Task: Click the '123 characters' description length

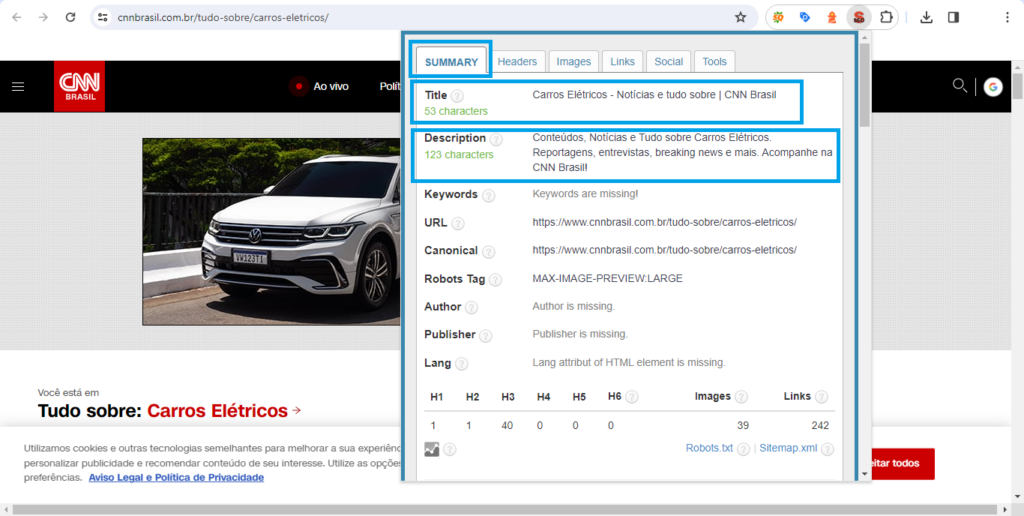Action: pos(458,155)
